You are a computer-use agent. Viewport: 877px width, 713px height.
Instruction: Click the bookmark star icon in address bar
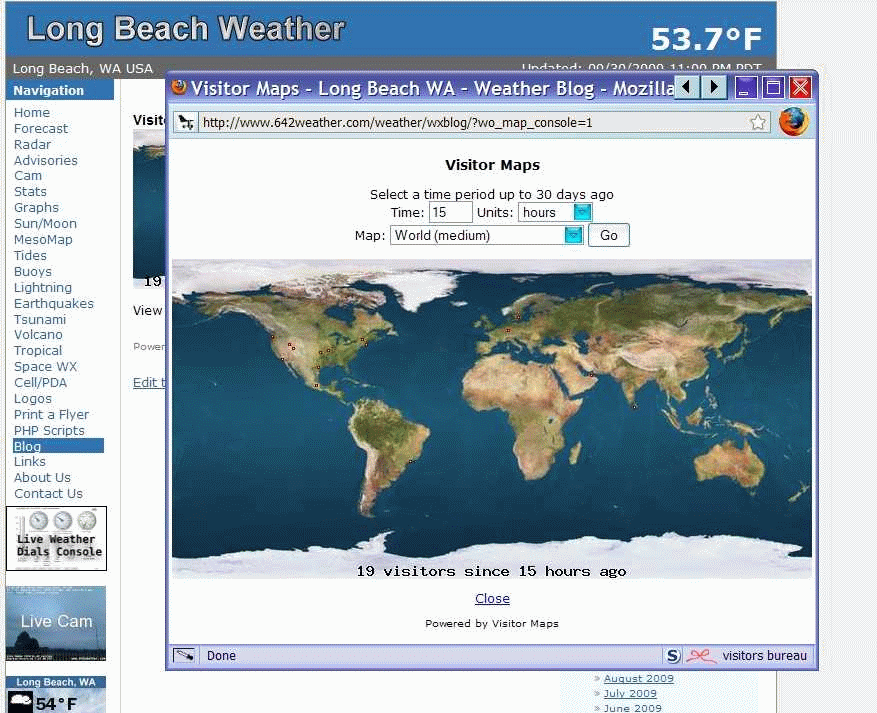coord(758,122)
